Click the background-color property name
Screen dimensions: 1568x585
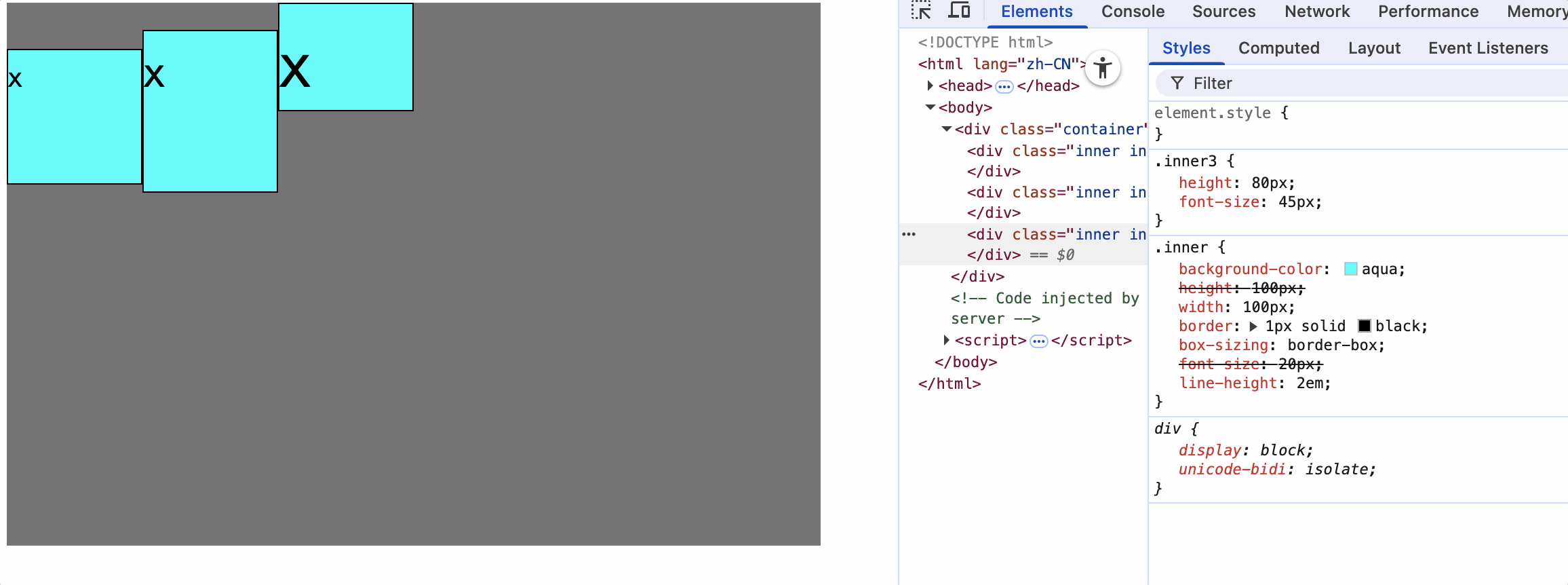pos(1250,269)
